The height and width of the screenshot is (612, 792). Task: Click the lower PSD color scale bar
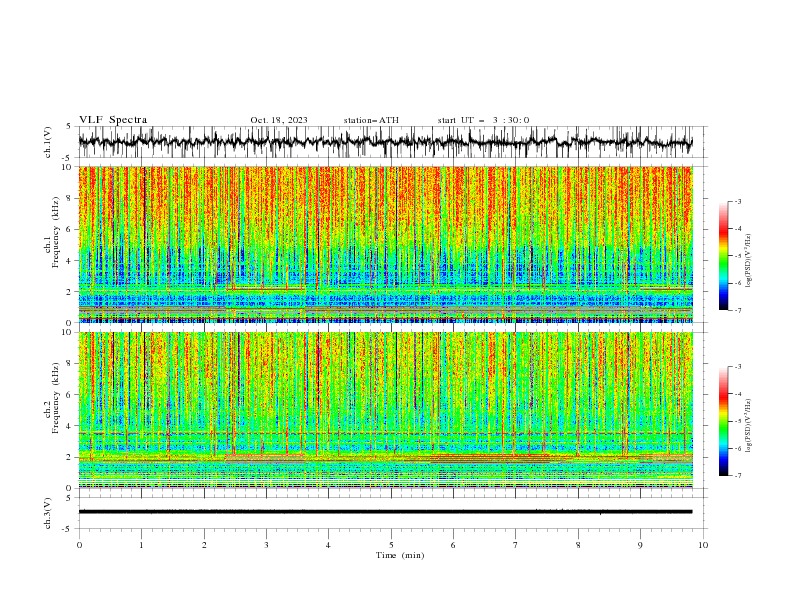coord(723,421)
